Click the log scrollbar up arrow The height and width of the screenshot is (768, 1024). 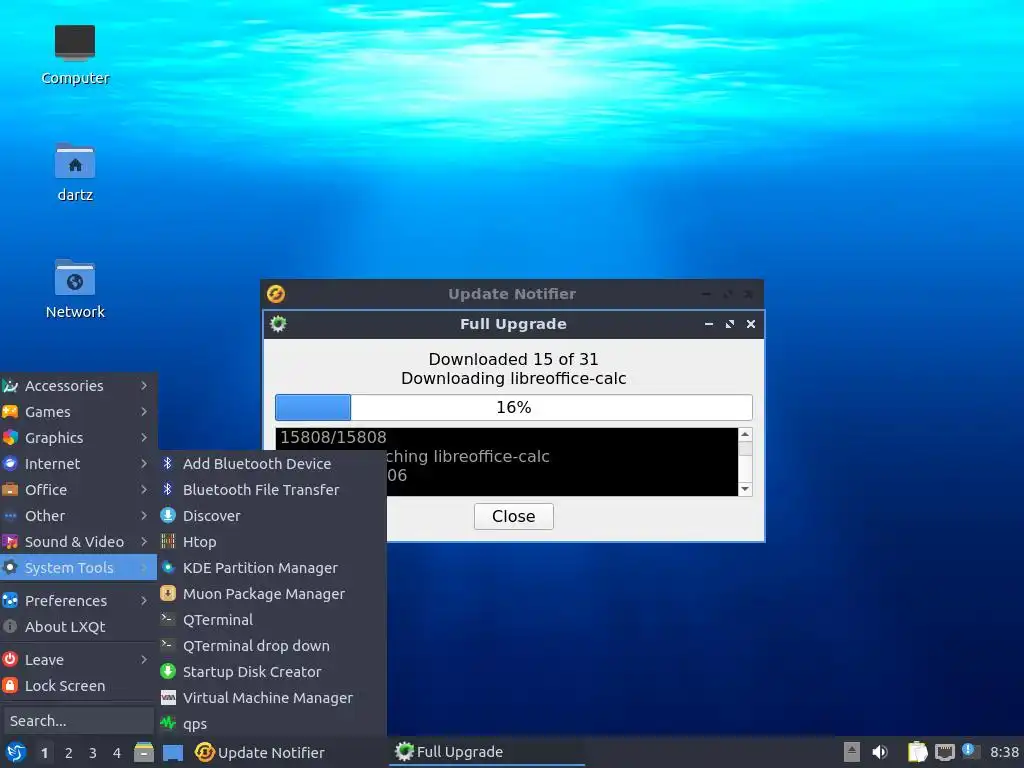tap(744, 435)
